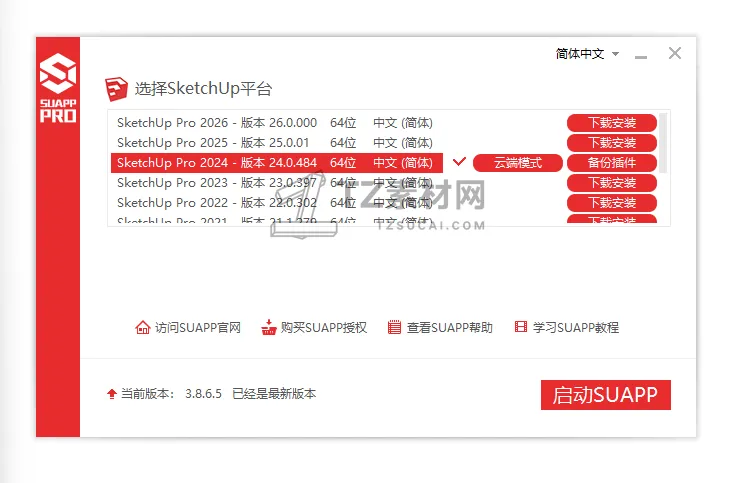Select SketchUp Pro 2023 version 23.0.397 row
The height and width of the screenshot is (483, 756).
coord(277,183)
